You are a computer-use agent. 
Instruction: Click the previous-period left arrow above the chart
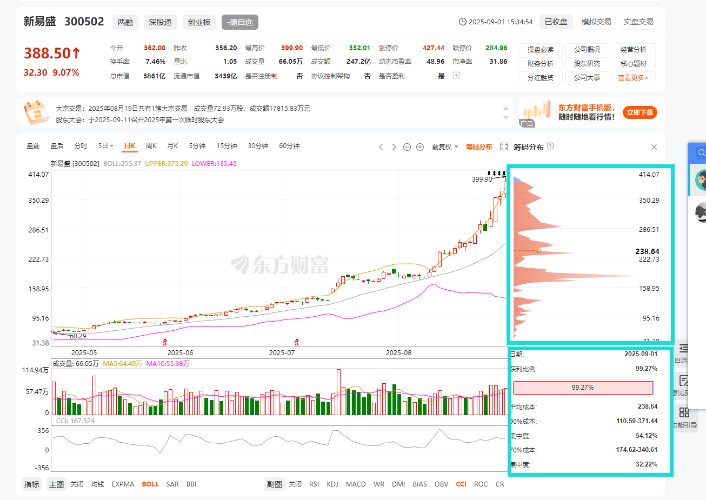click(381, 147)
